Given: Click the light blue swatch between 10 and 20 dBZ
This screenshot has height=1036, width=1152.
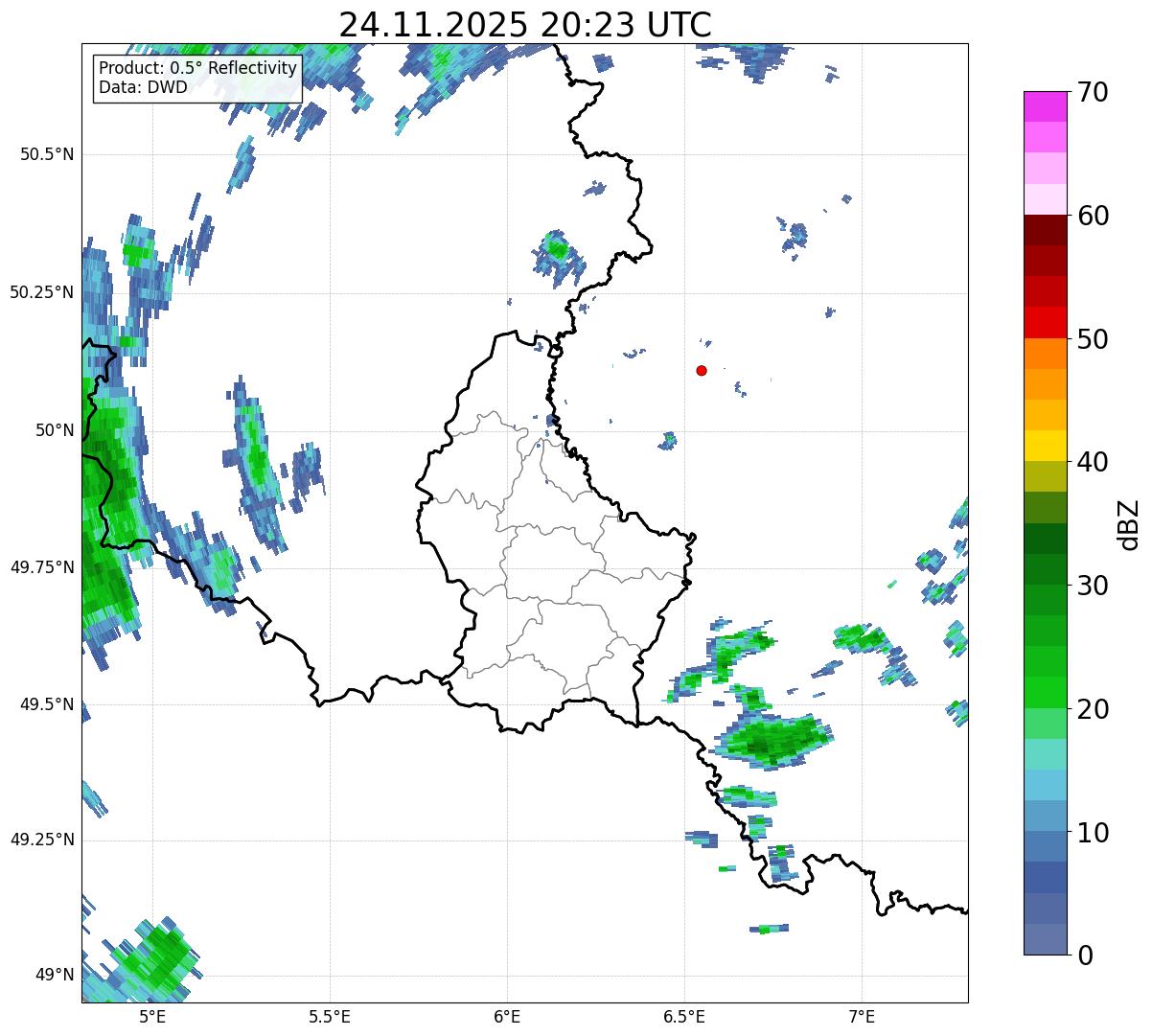Looking at the screenshot, I should pos(1046,785).
